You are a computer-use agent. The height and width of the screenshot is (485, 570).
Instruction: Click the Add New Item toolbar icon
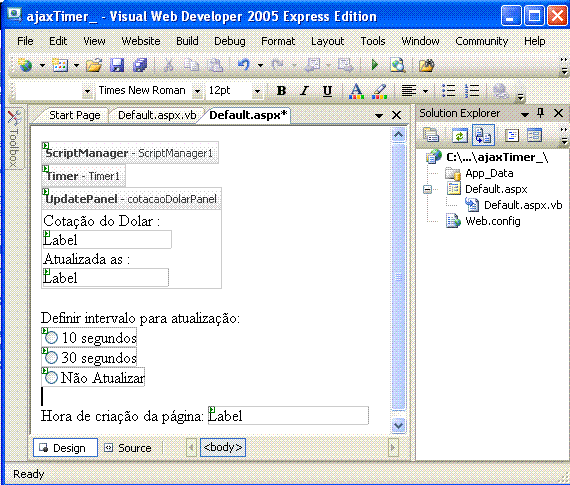60,66
